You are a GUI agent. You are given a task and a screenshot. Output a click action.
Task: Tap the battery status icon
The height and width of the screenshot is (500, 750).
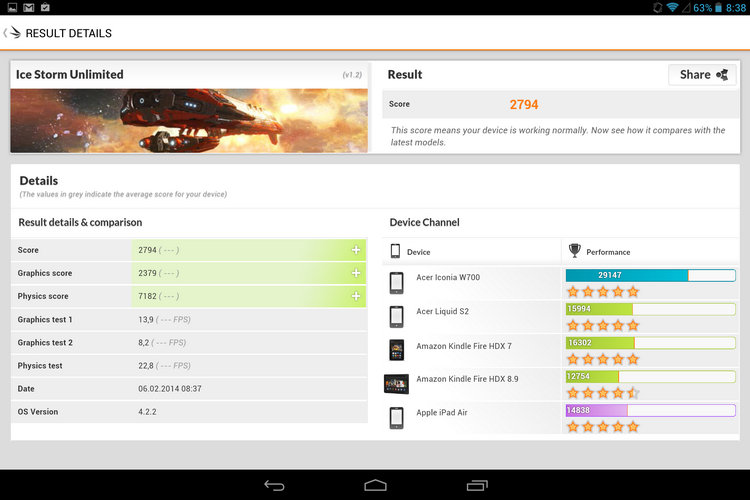tap(718, 8)
